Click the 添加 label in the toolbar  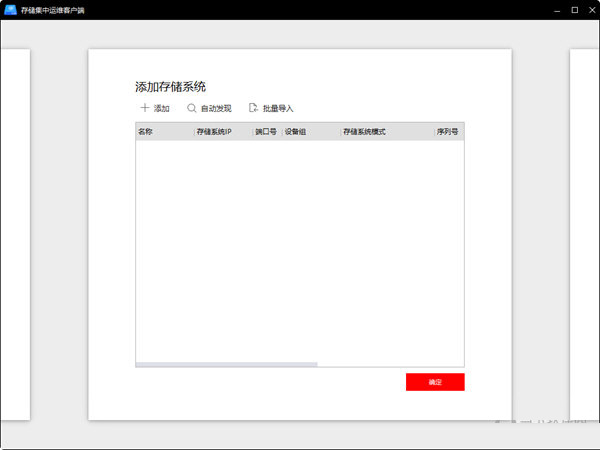[x=161, y=109]
